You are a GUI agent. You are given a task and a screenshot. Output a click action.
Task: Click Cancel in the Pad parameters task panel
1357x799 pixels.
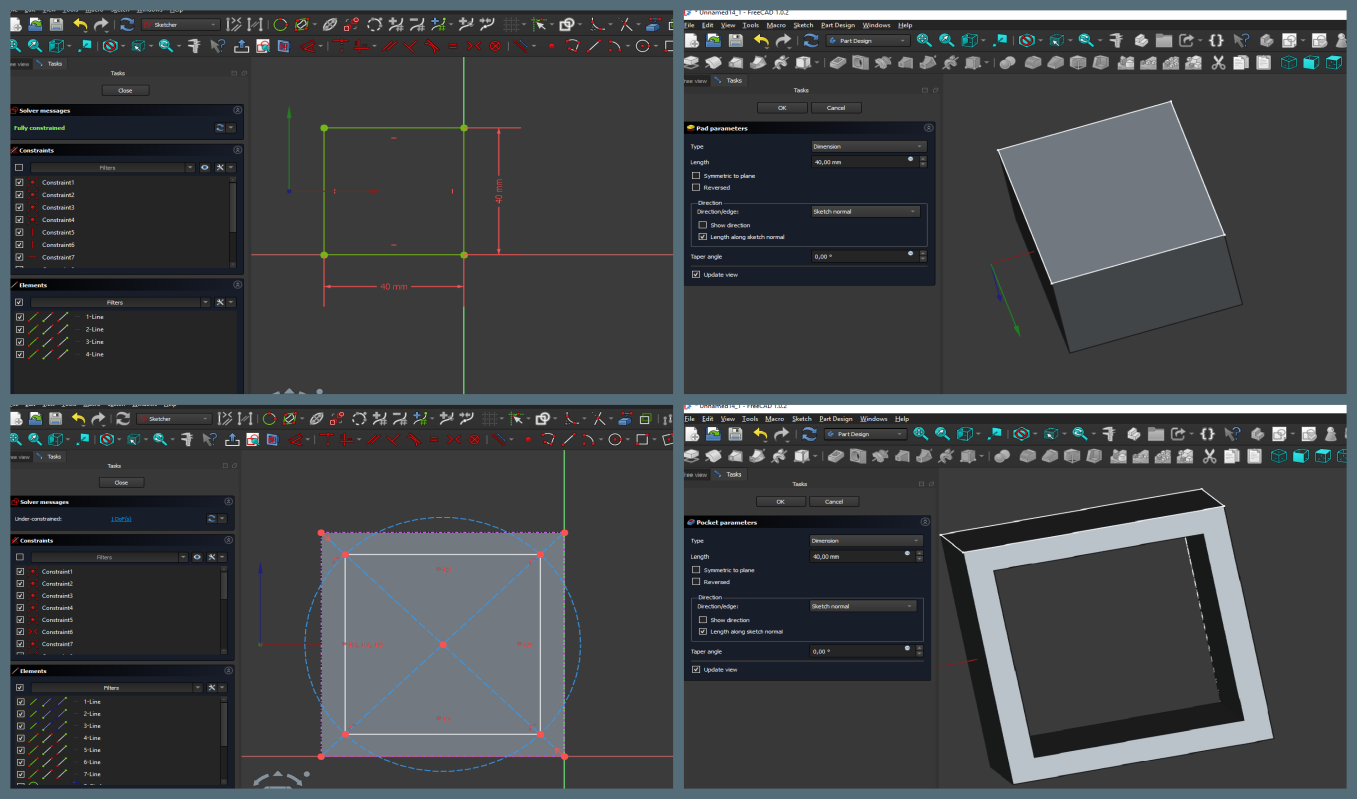pyautogui.click(x=836, y=108)
